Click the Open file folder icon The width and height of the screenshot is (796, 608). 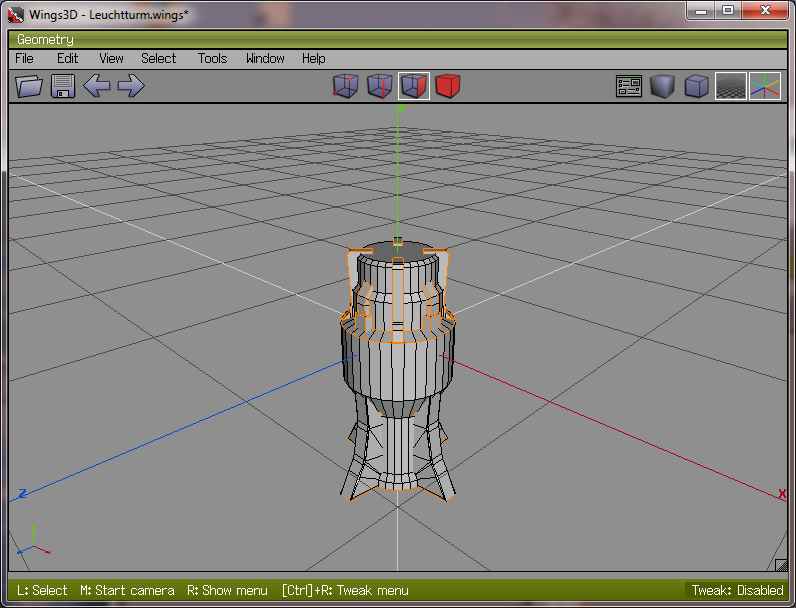(x=30, y=86)
